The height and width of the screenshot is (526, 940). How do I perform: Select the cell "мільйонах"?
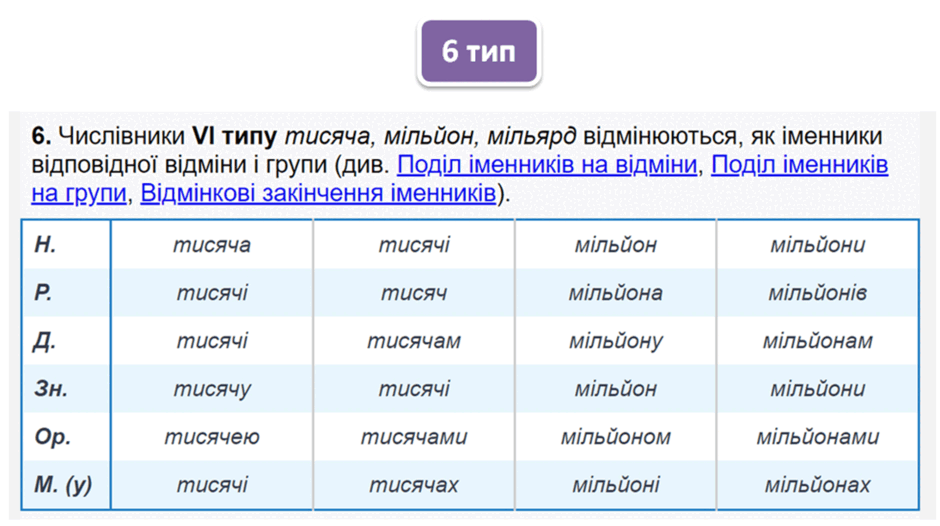pyautogui.click(x=818, y=485)
